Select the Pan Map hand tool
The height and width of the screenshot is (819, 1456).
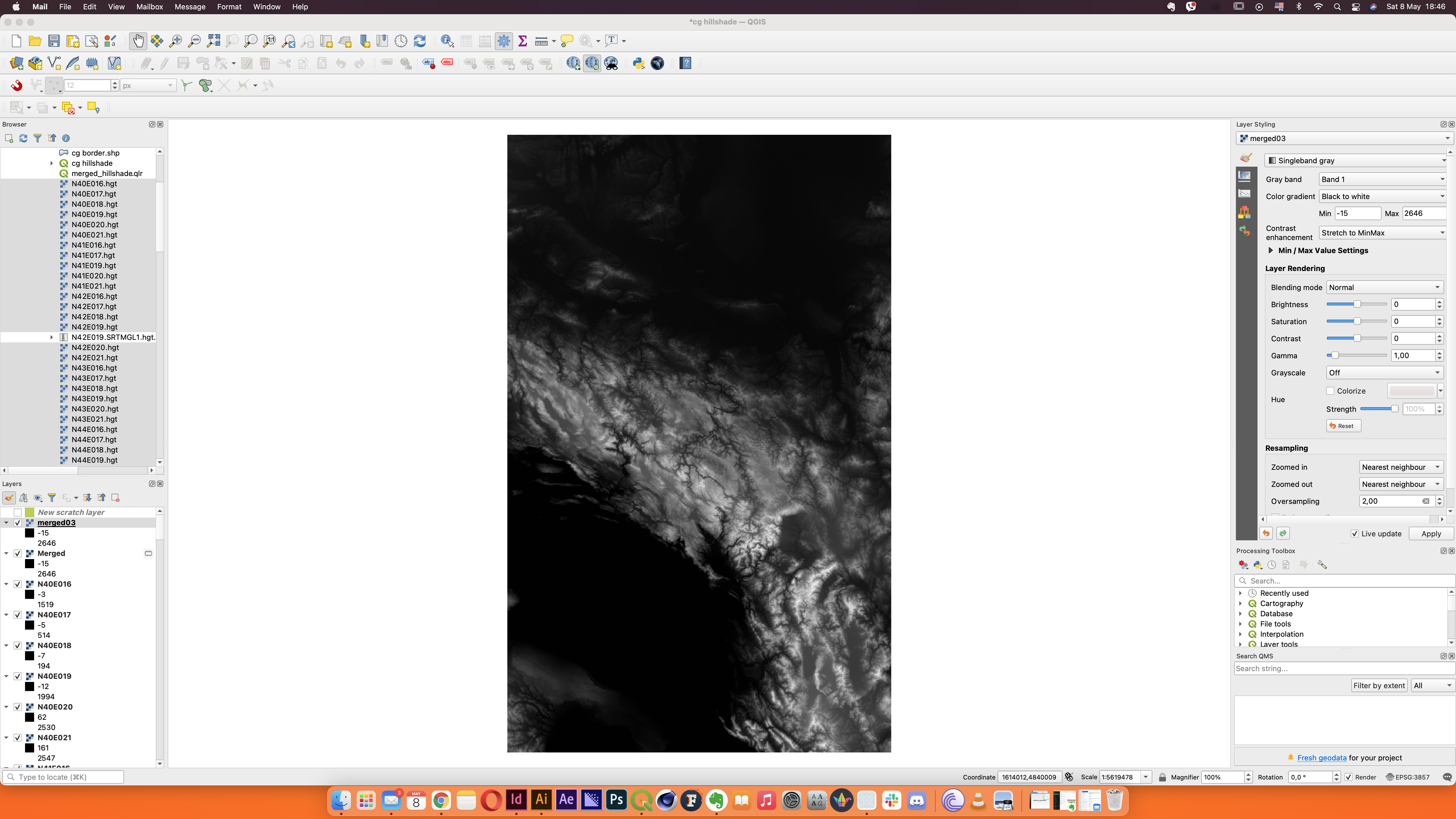(x=138, y=41)
